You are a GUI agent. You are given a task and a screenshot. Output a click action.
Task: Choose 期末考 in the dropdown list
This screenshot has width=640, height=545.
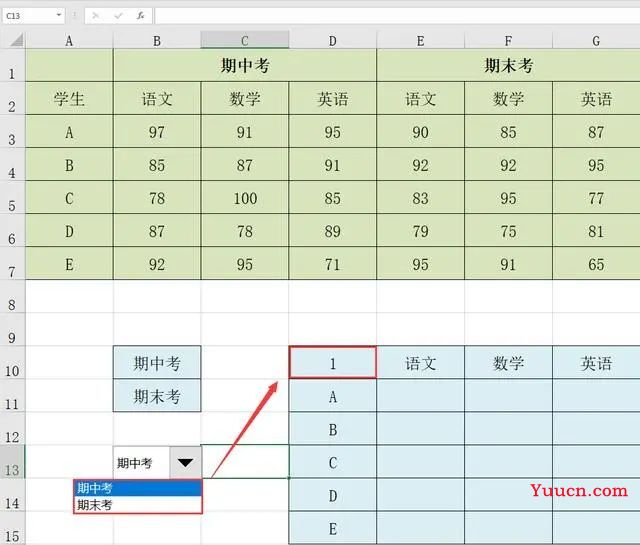click(138, 505)
